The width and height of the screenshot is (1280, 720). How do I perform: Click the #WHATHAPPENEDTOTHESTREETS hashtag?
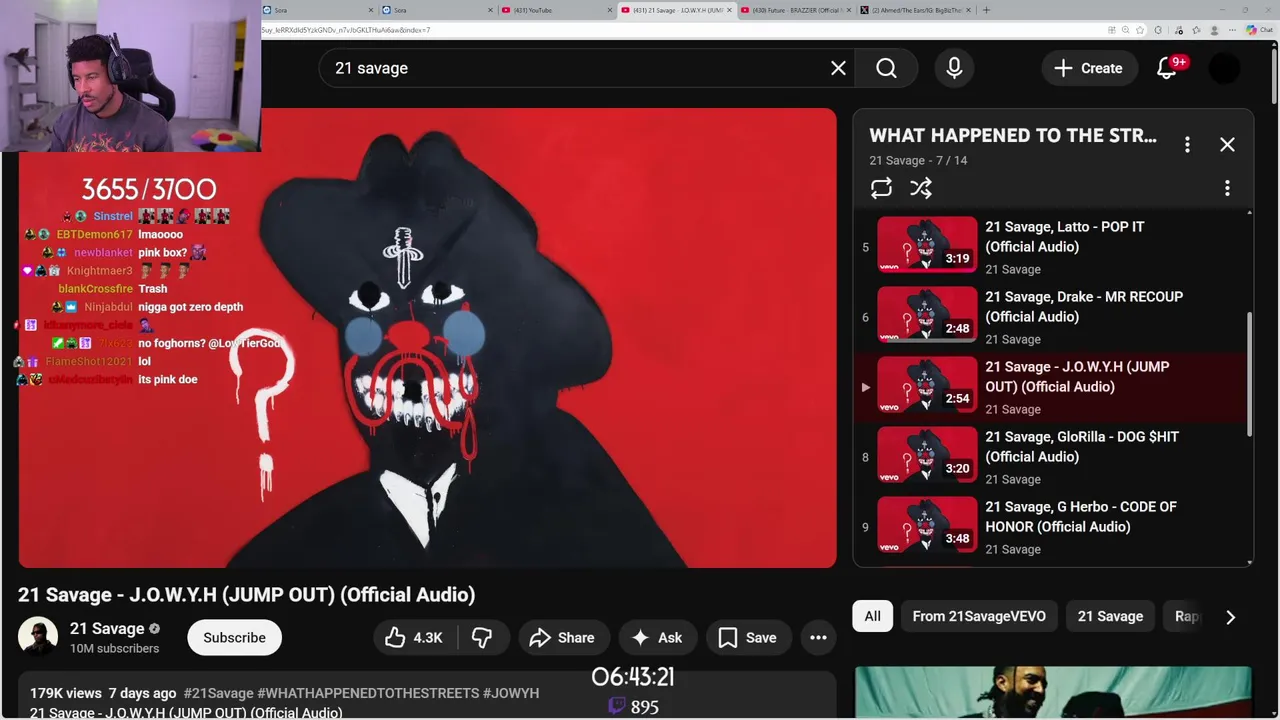[367, 693]
